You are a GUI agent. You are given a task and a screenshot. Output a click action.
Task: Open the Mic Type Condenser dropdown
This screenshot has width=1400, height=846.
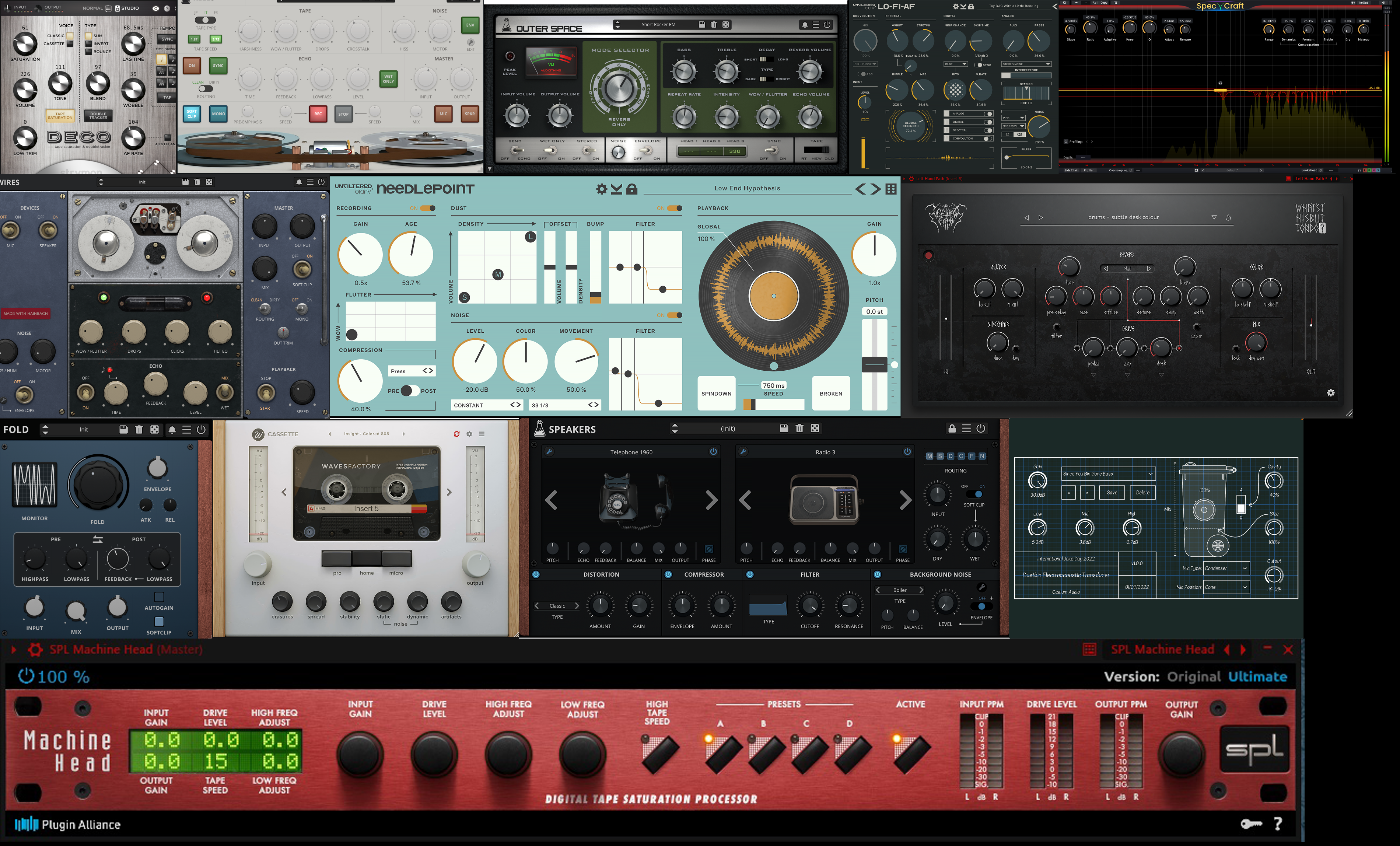pyautogui.click(x=1226, y=568)
